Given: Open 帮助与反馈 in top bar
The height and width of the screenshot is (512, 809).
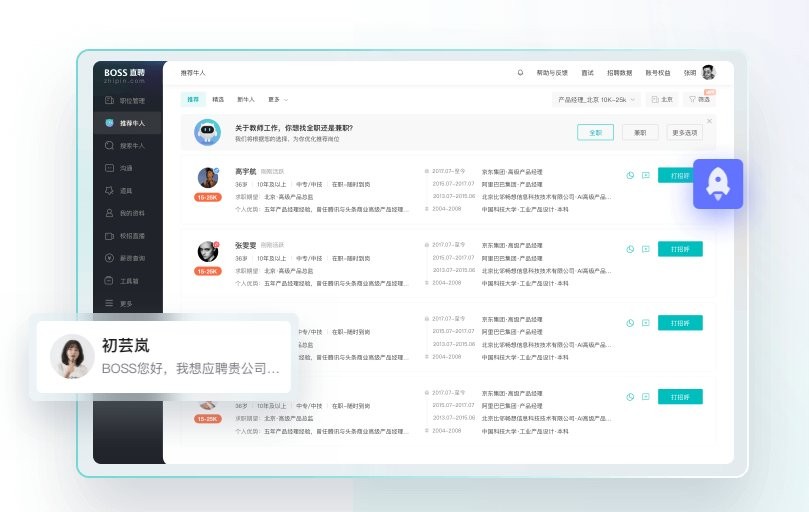Looking at the screenshot, I should [552, 73].
